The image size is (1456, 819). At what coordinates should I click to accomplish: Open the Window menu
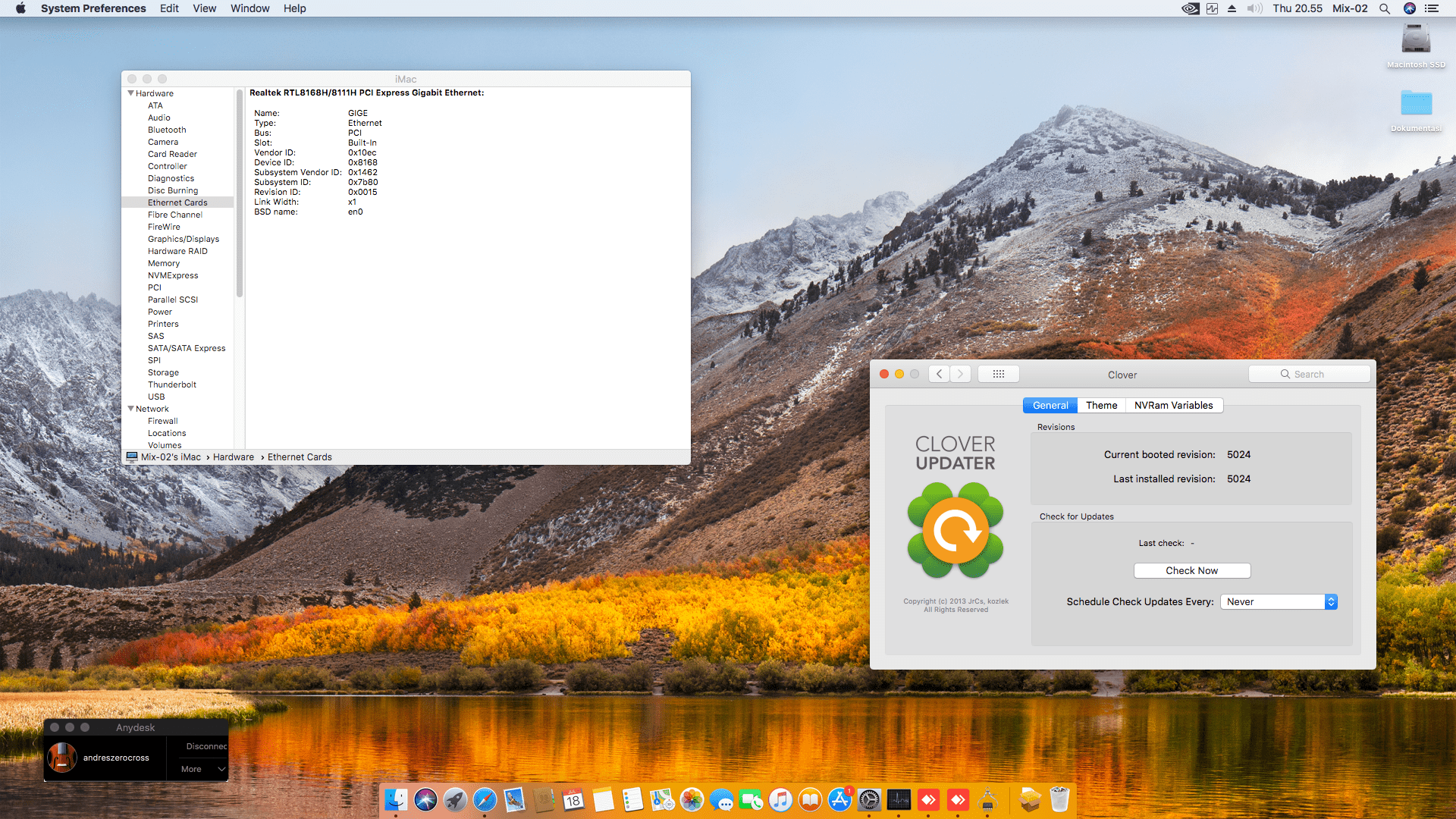pos(249,8)
